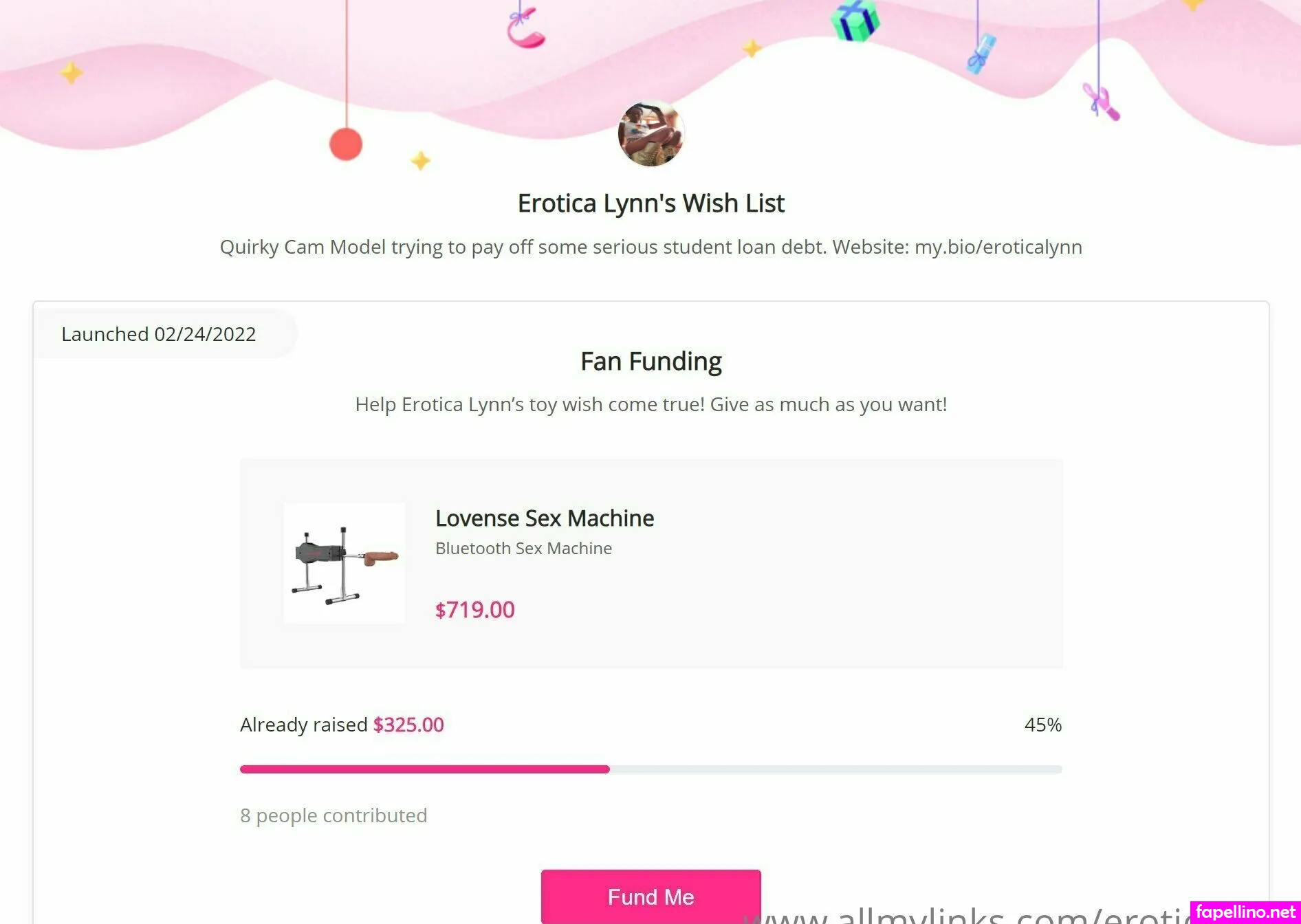Viewport: 1301px width, 924px height.
Task: Click the green gift box decoration
Action: coord(855,20)
